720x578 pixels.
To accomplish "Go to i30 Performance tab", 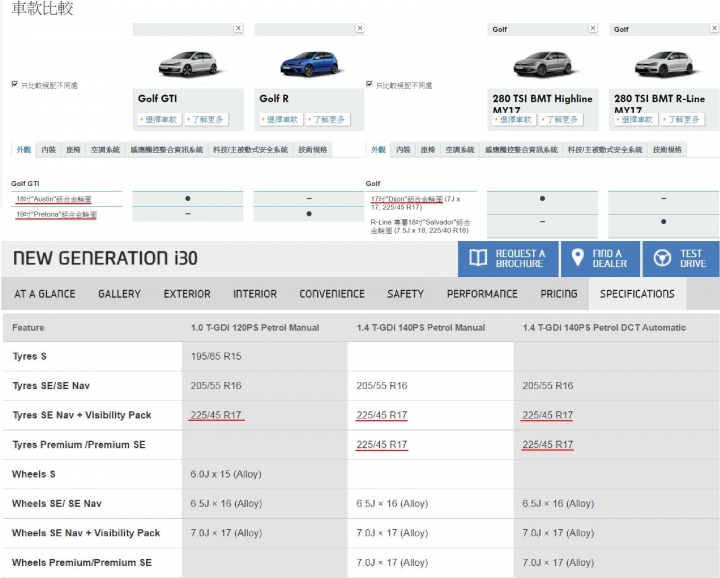I will pos(482,294).
